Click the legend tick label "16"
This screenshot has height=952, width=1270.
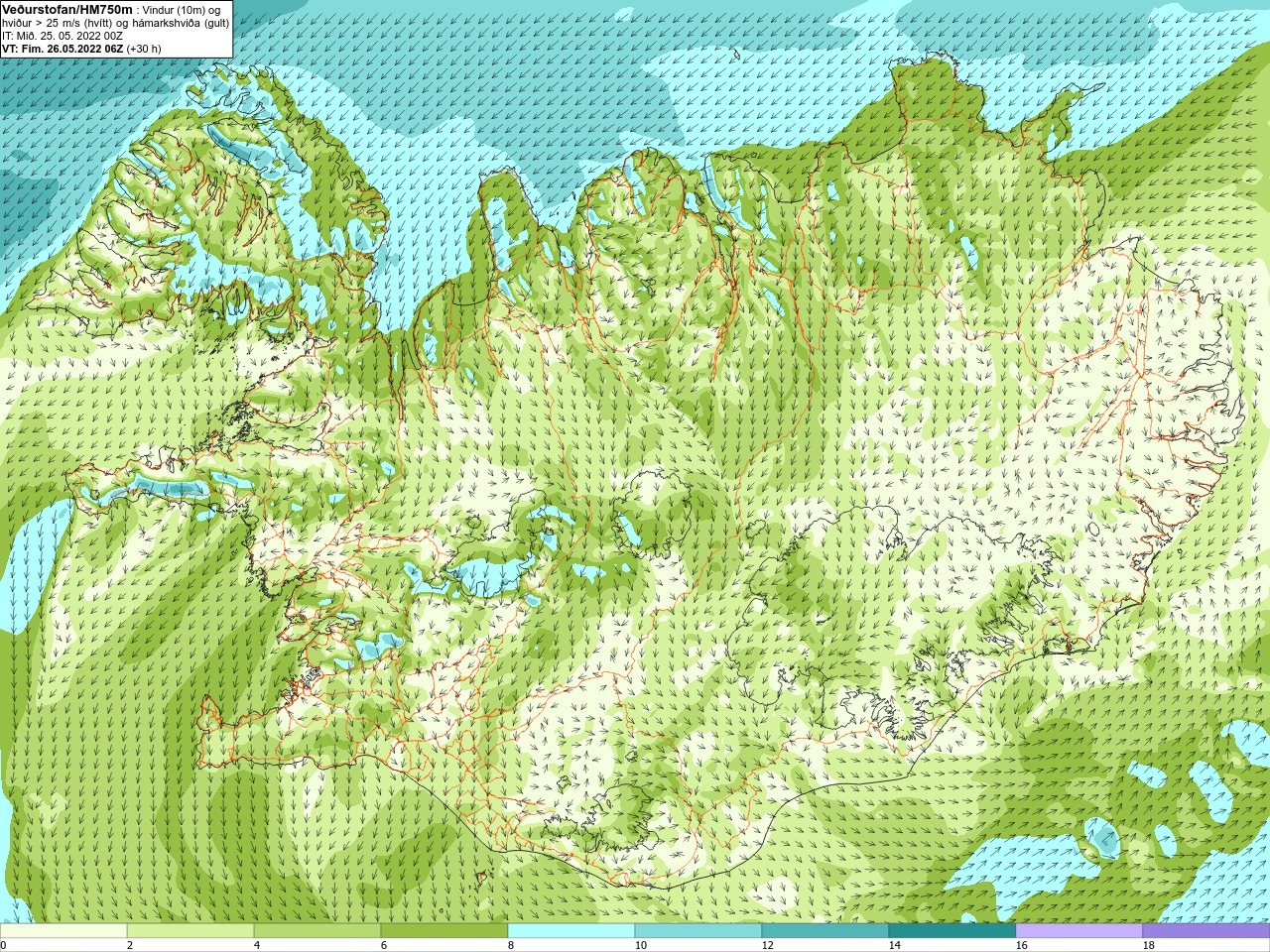(1021, 945)
